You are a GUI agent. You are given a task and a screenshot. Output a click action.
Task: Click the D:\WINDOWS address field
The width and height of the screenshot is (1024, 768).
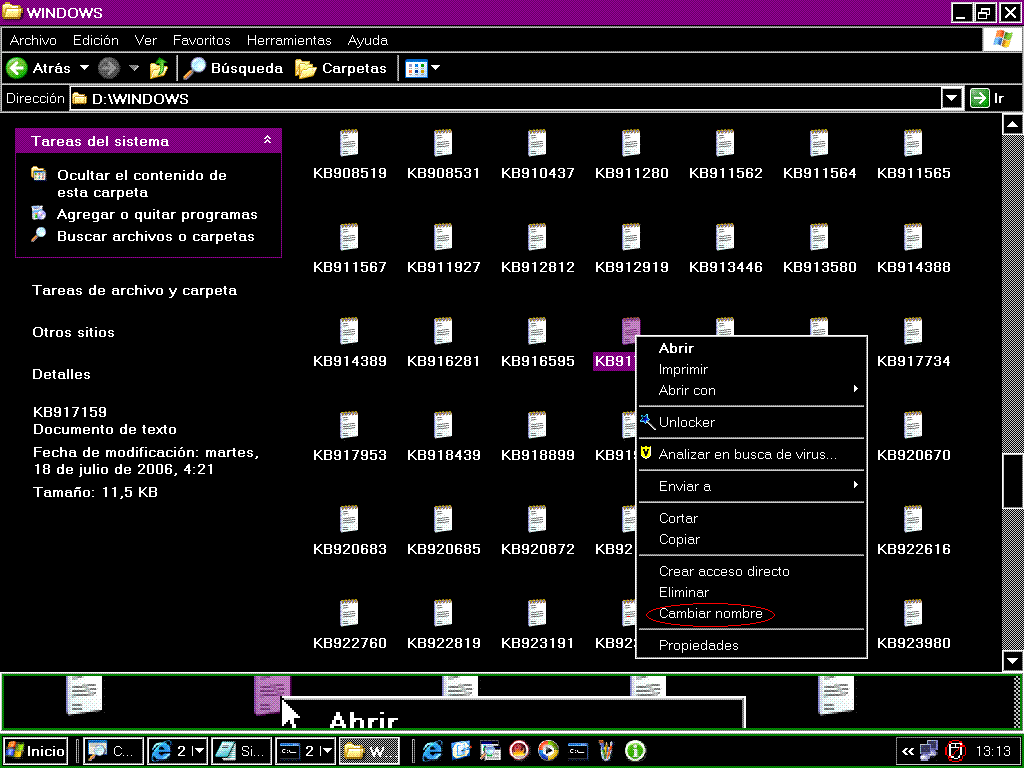[506, 99]
